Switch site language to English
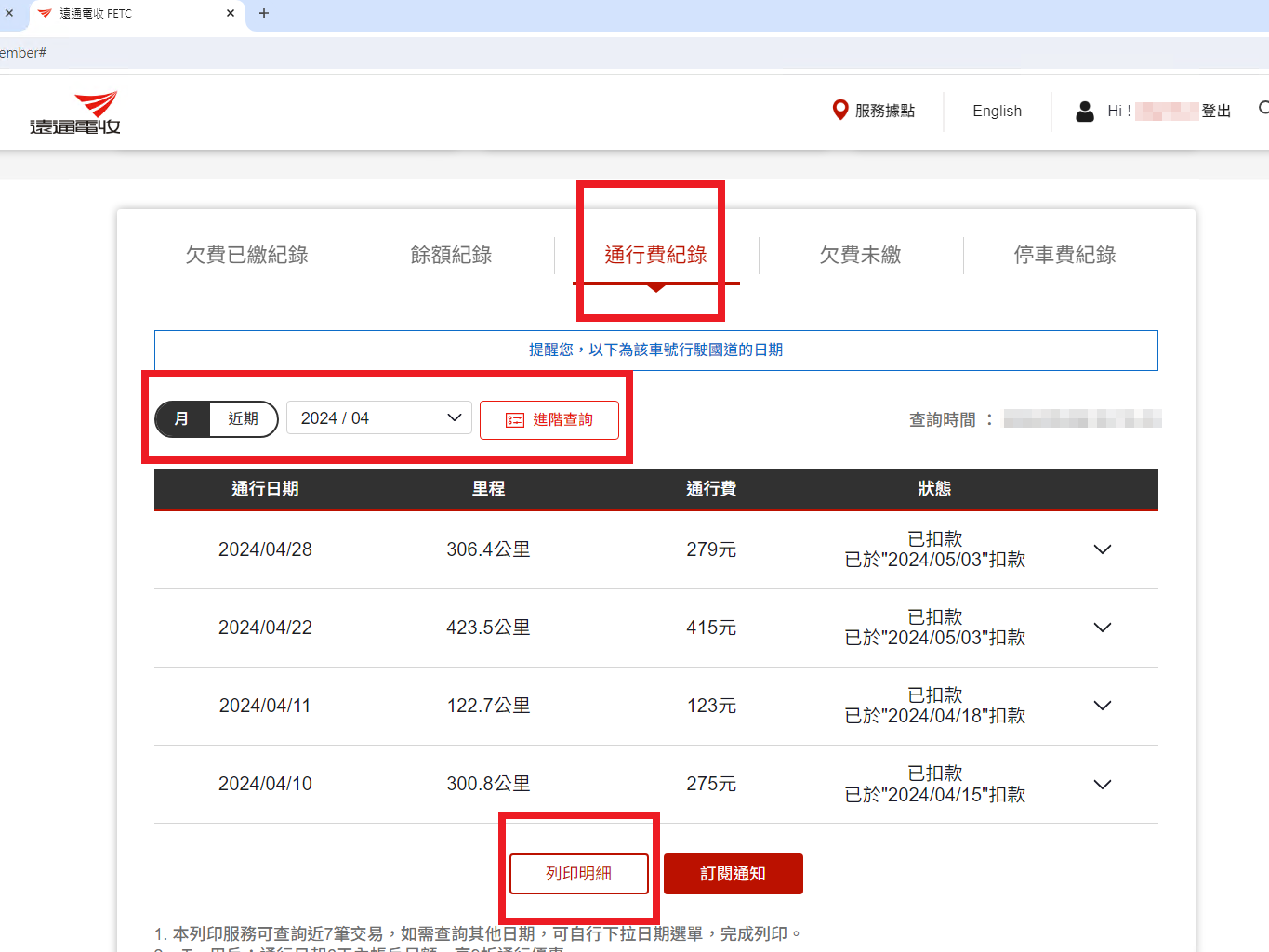 click(x=997, y=112)
